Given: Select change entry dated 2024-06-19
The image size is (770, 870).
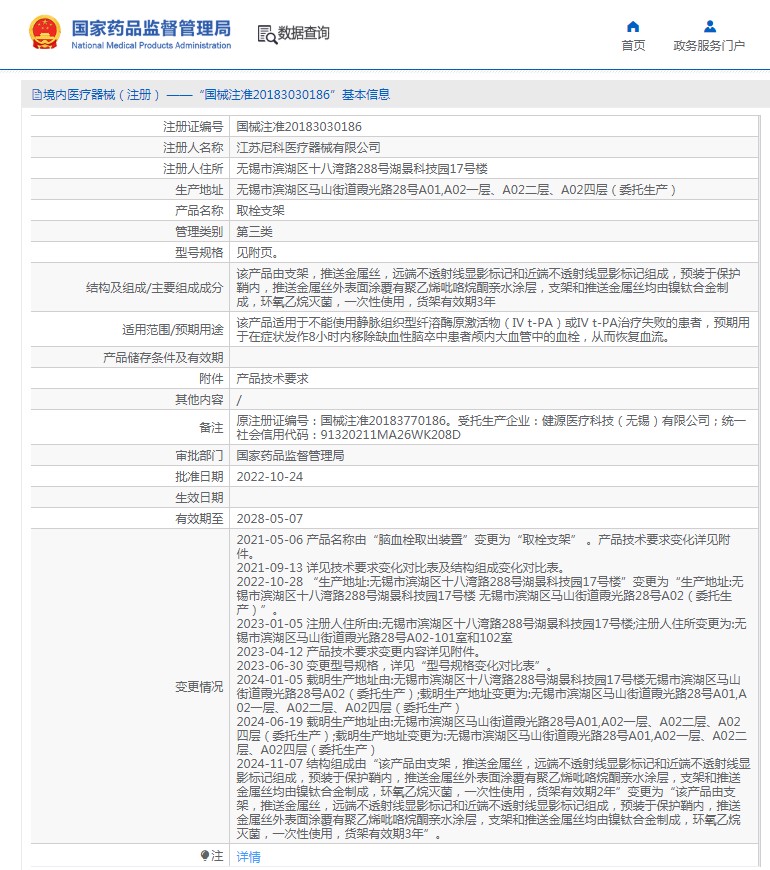Looking at the screenshot, I should 492,736.
